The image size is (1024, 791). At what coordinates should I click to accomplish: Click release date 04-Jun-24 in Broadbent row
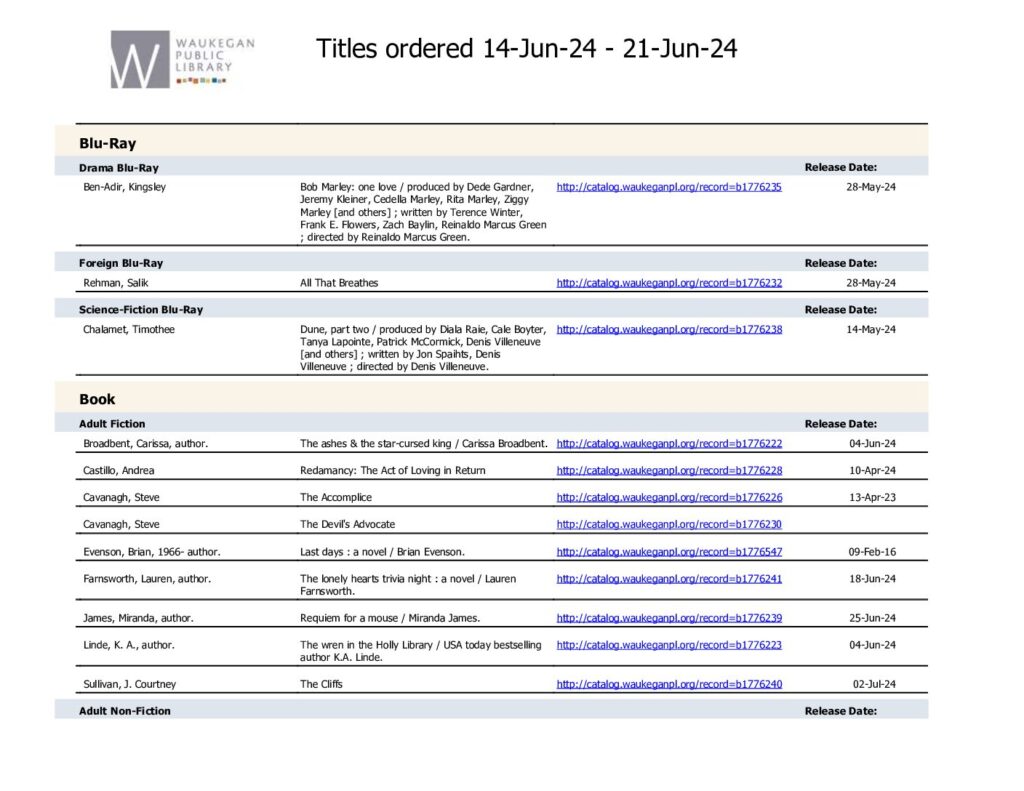(872, 444)
